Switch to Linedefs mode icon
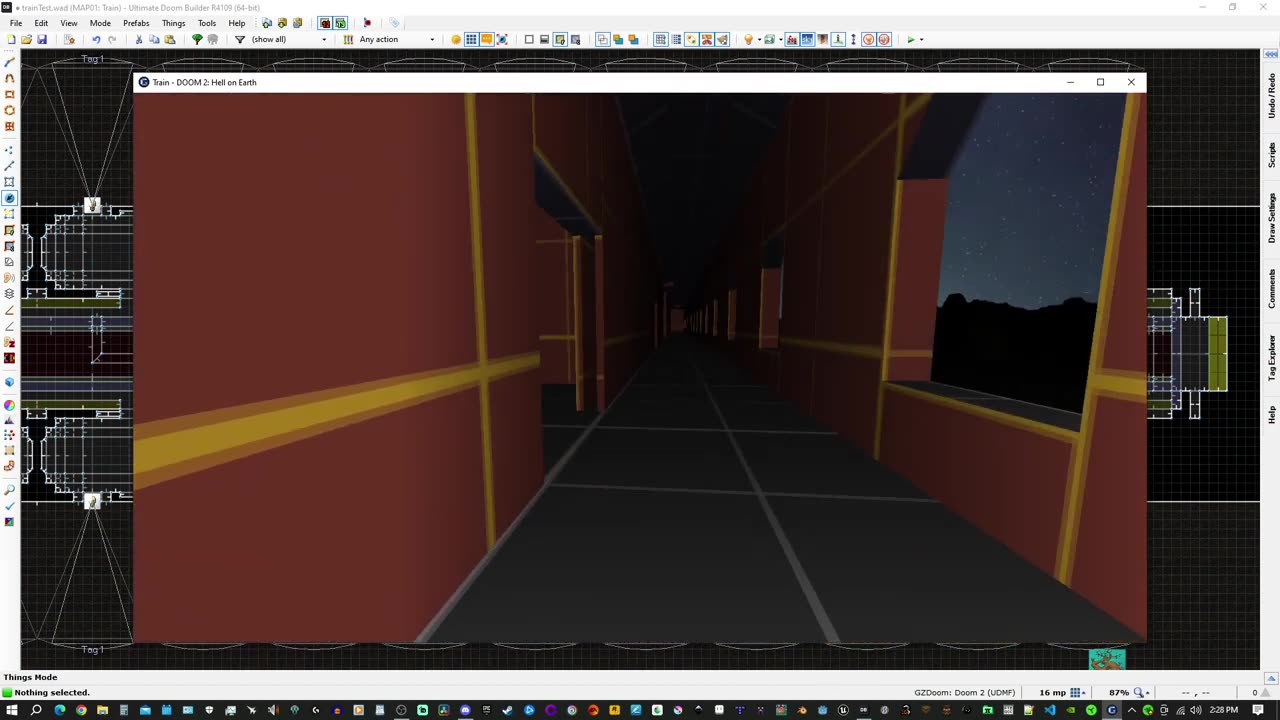The width and height of the screenshot is (1280, 720). (x=10, y=165)
